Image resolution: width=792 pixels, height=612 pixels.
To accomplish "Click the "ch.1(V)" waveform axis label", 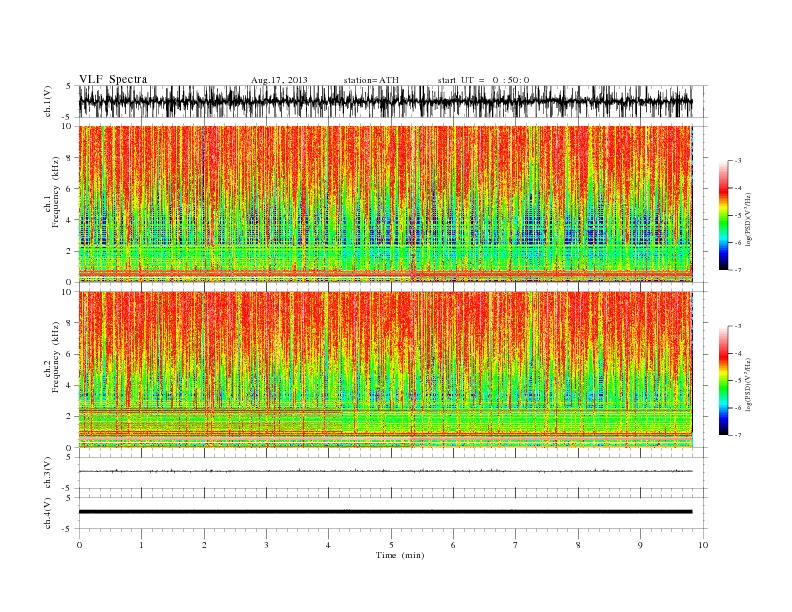I will [48, 101].
